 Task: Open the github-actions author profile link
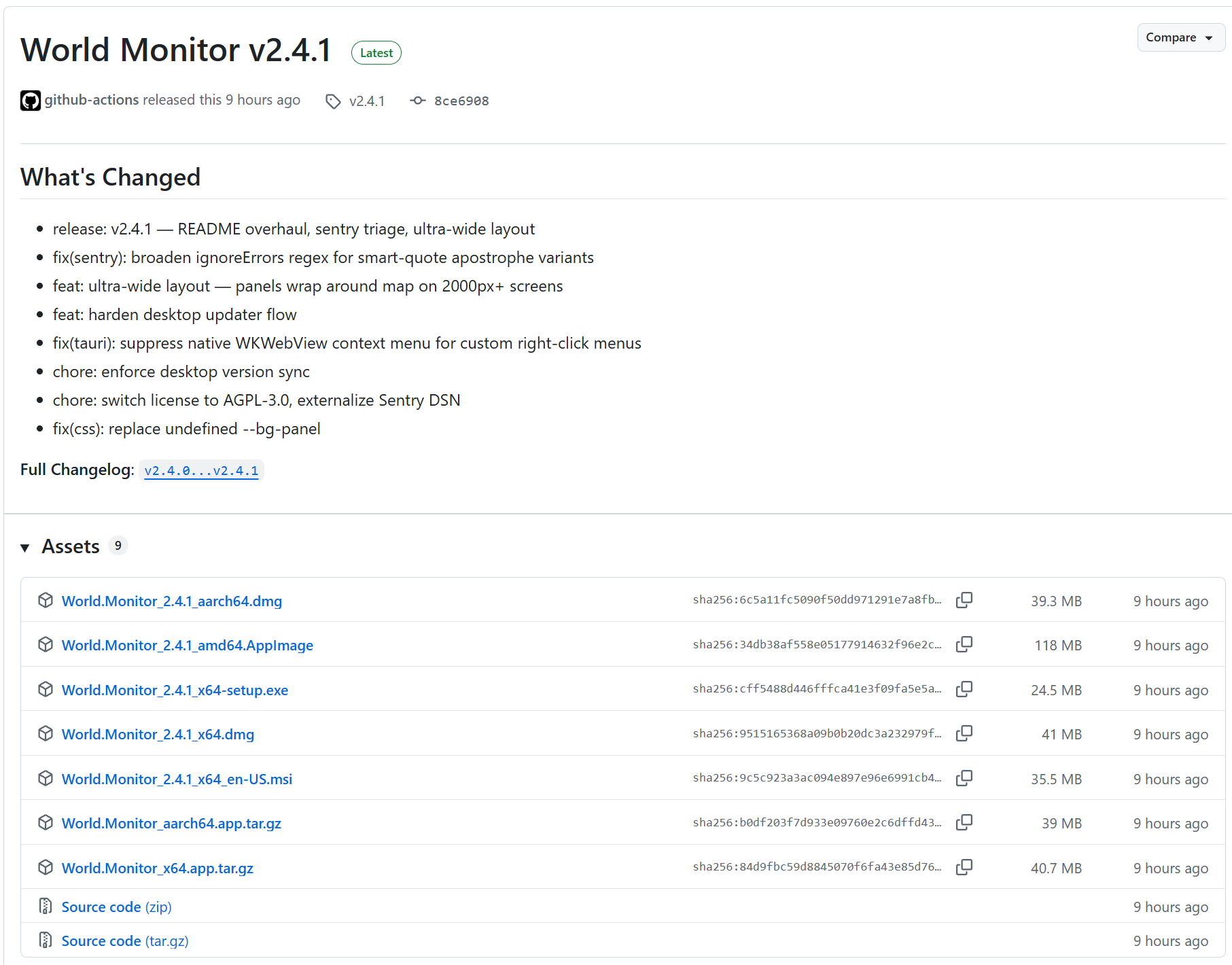(x=92, y=100)
